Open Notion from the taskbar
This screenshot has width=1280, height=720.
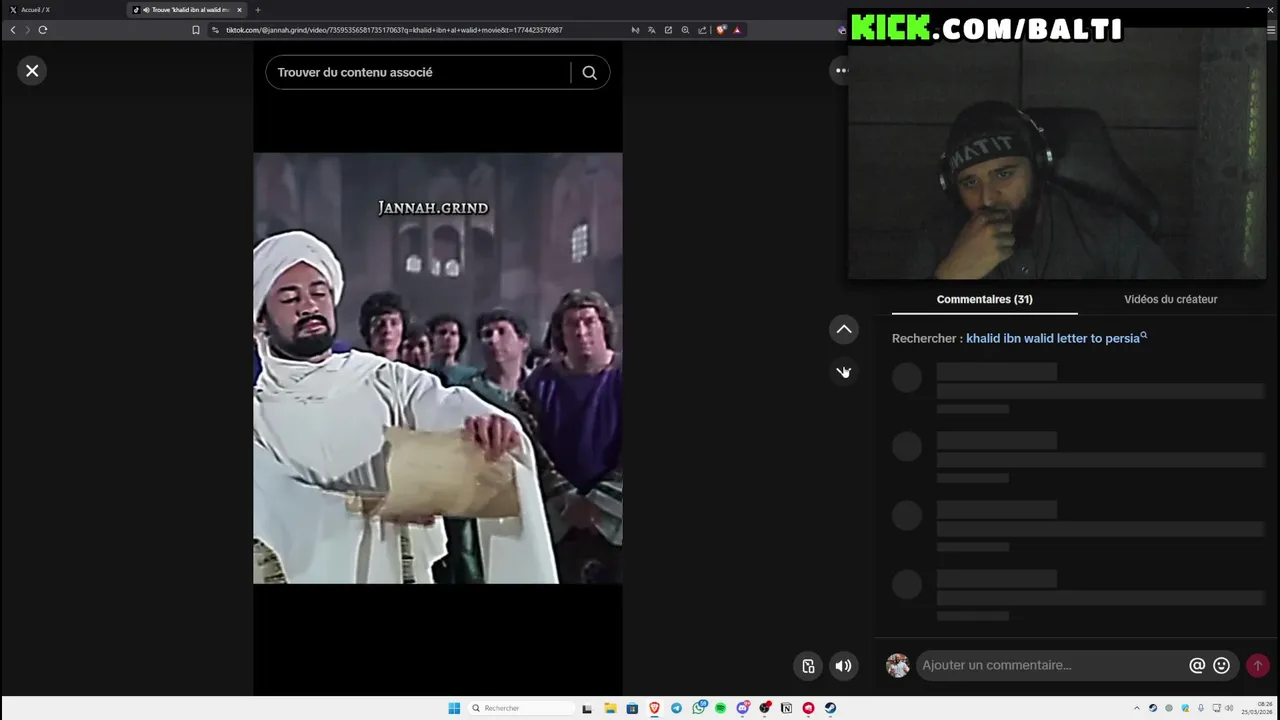pyautogui.click(x=786, y=708)
